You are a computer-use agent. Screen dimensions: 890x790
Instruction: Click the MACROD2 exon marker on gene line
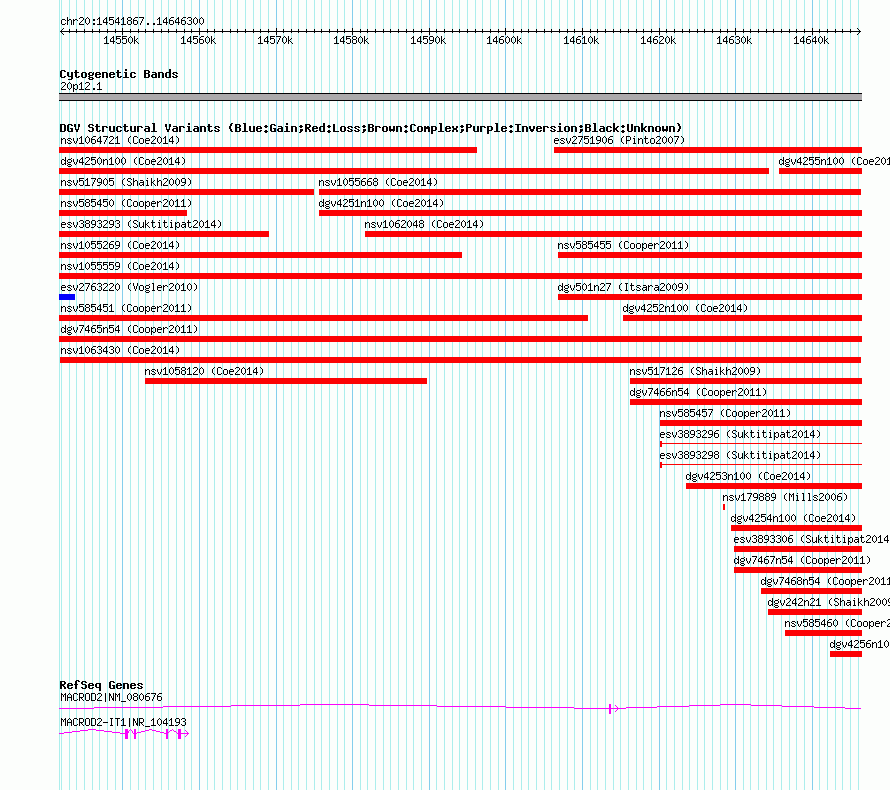pos(610,708)
